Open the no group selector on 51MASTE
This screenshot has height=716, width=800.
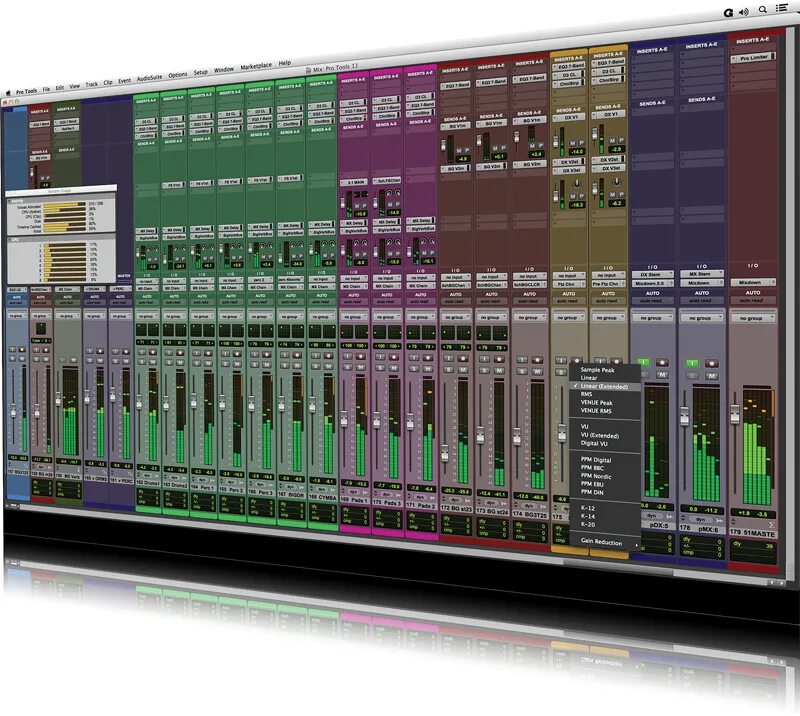point(752,318)
